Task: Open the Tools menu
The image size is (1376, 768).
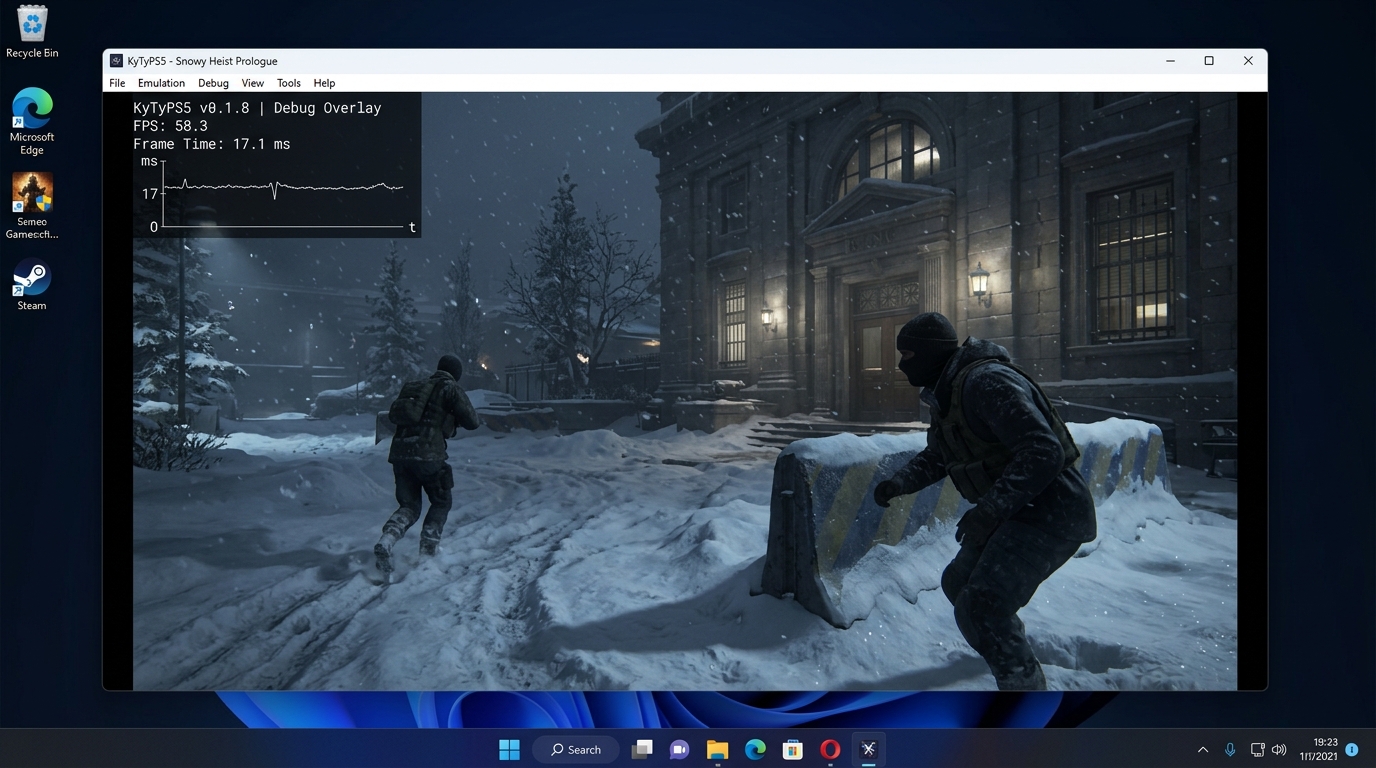Action: point(289,83)
